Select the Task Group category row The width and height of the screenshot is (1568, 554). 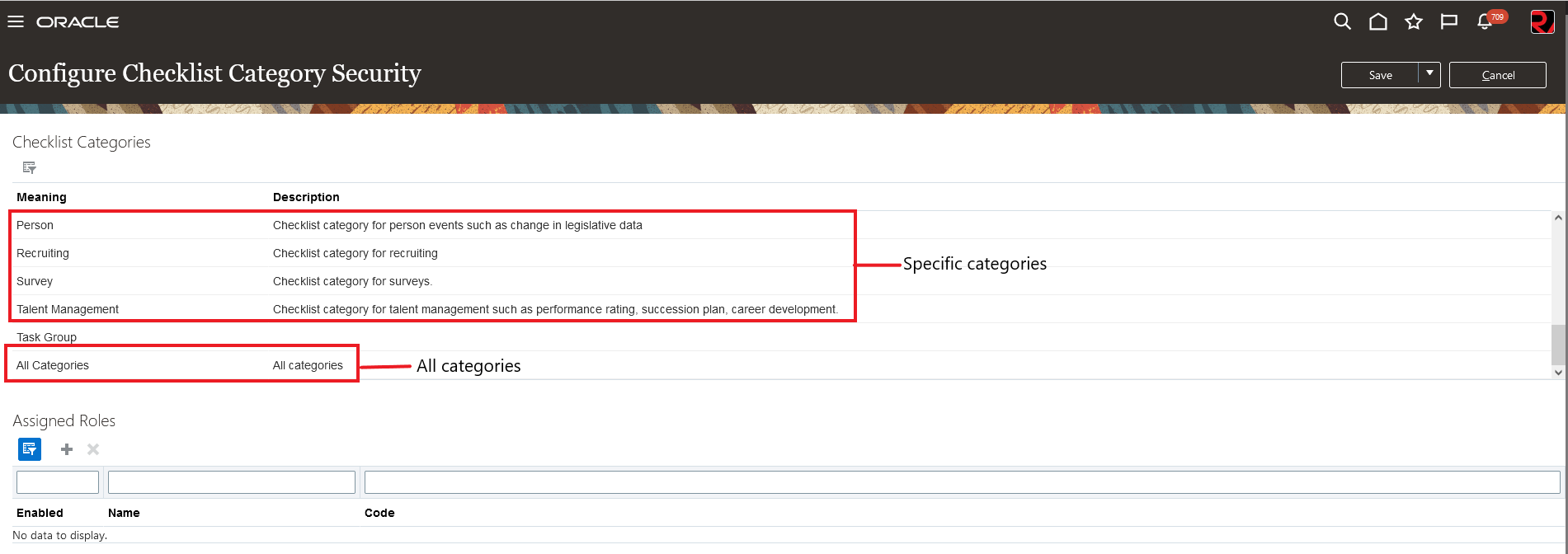(781, 337)
